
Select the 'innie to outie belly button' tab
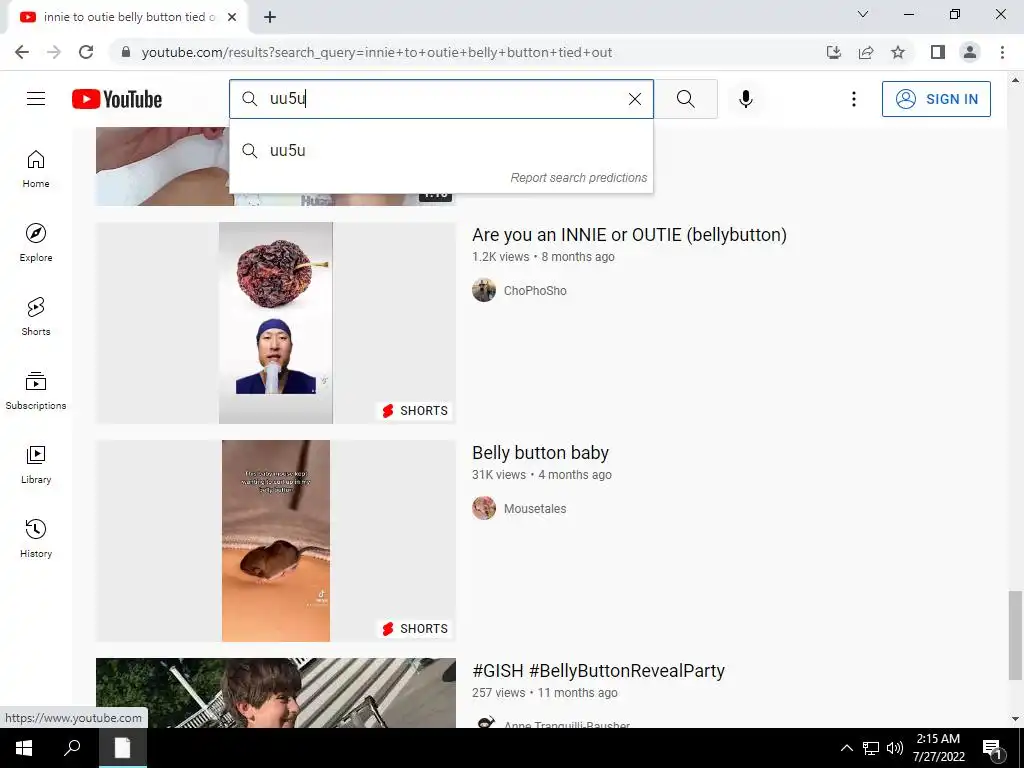click(128, 17)
